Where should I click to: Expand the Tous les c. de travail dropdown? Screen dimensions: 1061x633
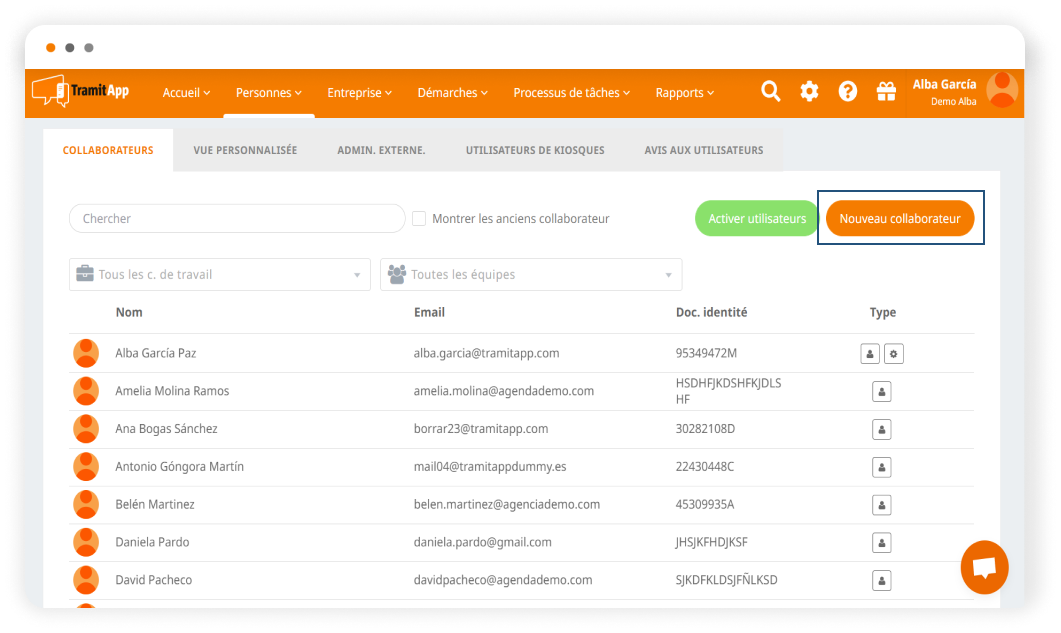[219, 275]
